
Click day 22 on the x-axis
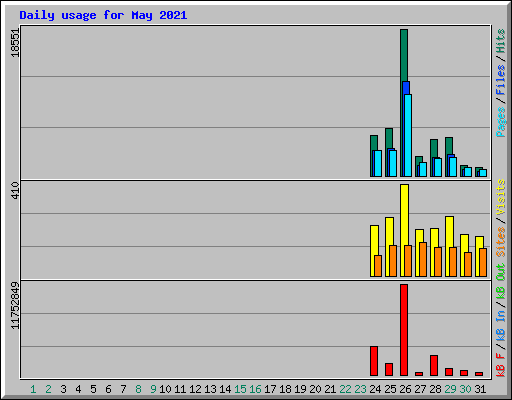pyautogui.click(x=345, y=389)
